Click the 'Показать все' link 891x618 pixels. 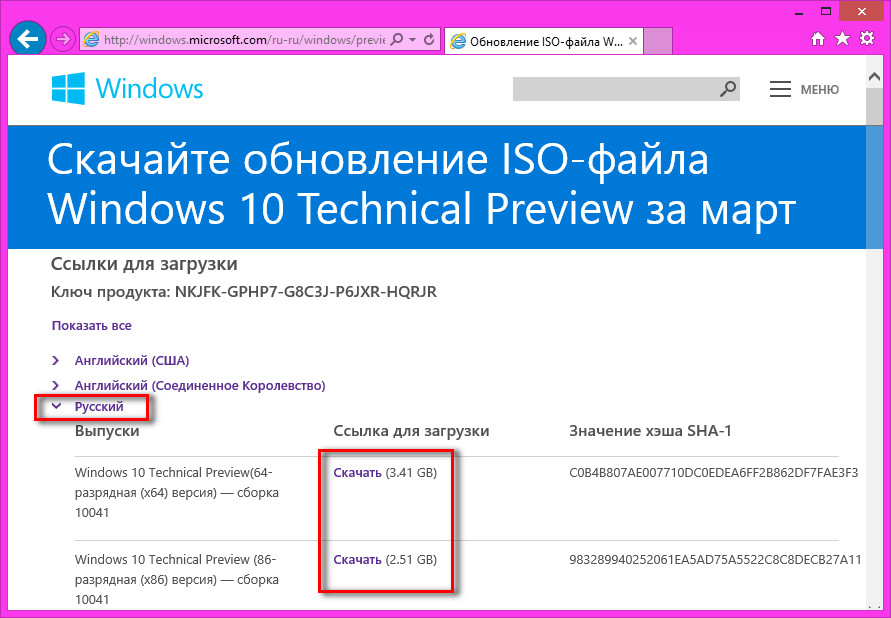[x=91, y=325]
